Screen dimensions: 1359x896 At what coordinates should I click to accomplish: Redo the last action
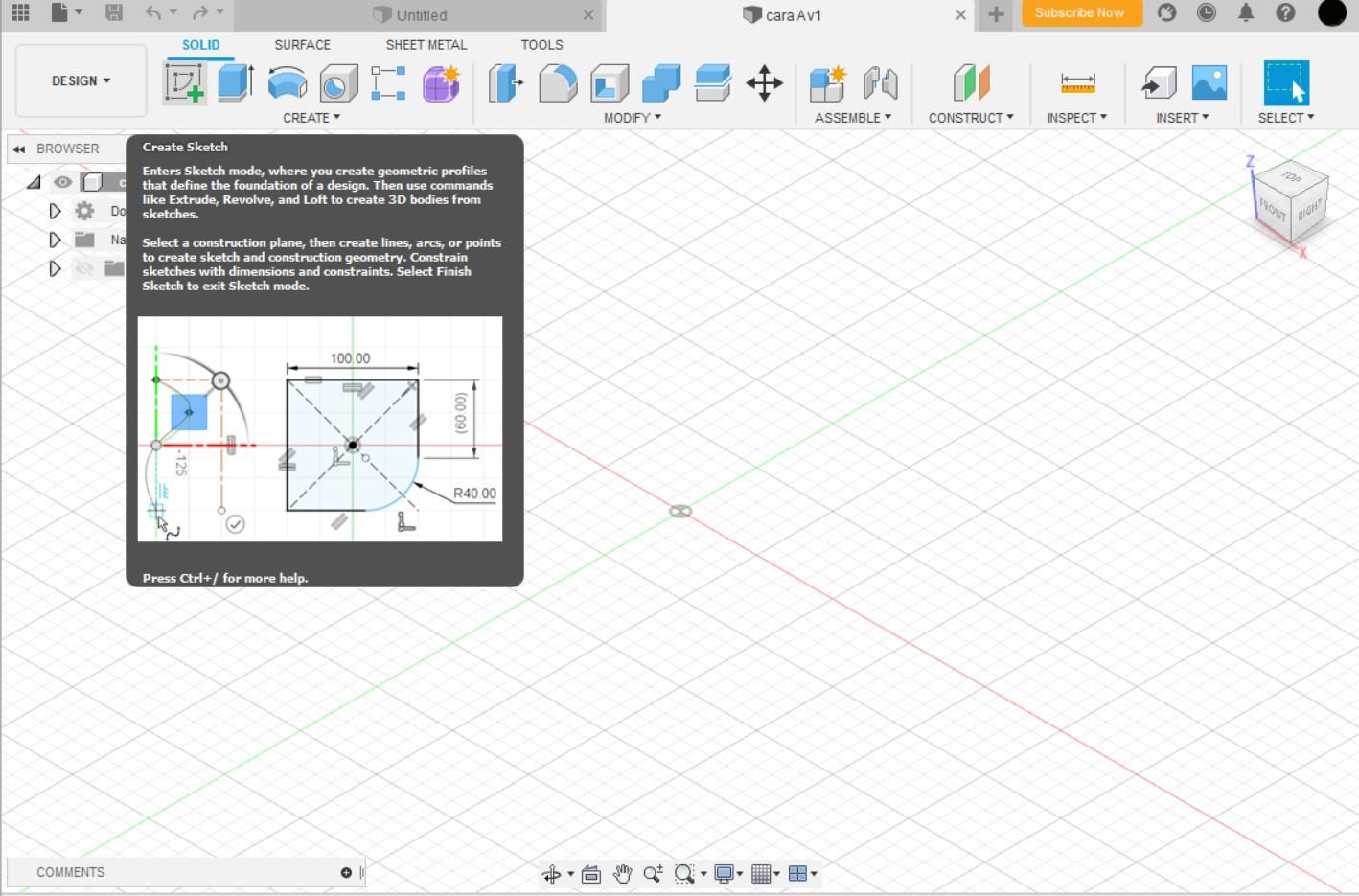click(x=199, y=13)
